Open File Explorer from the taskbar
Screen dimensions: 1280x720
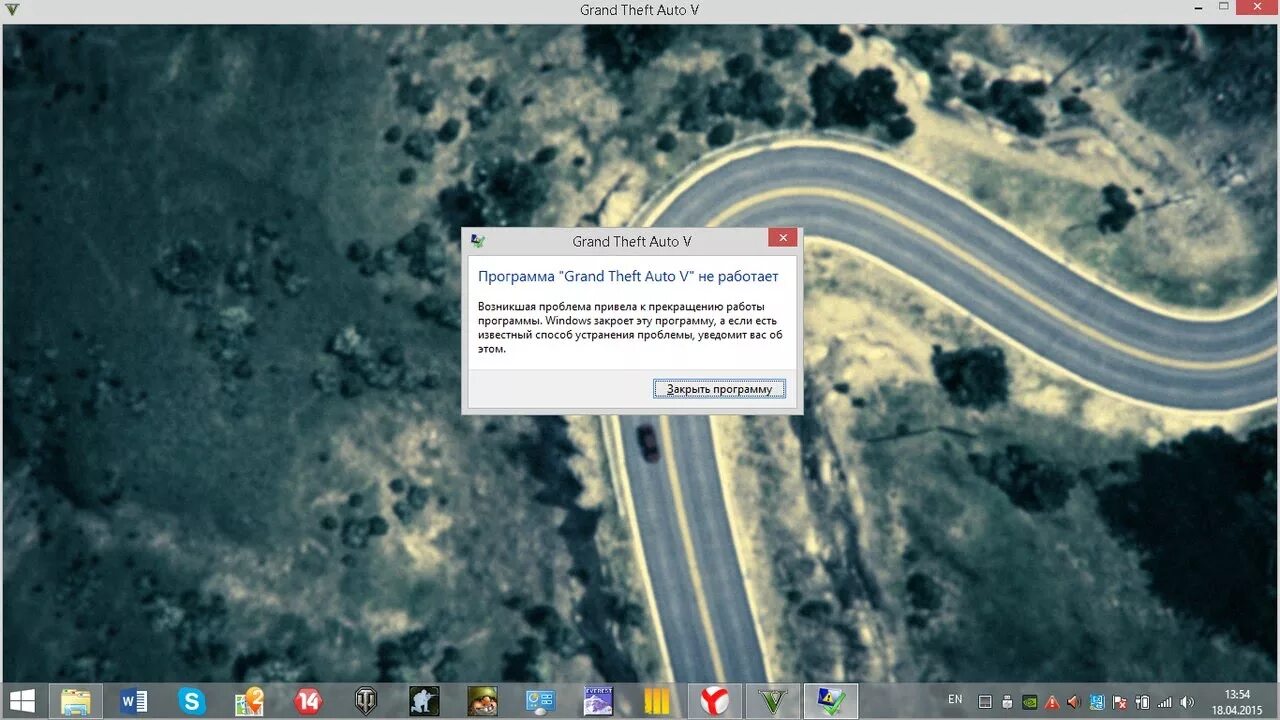coord(76,702)
